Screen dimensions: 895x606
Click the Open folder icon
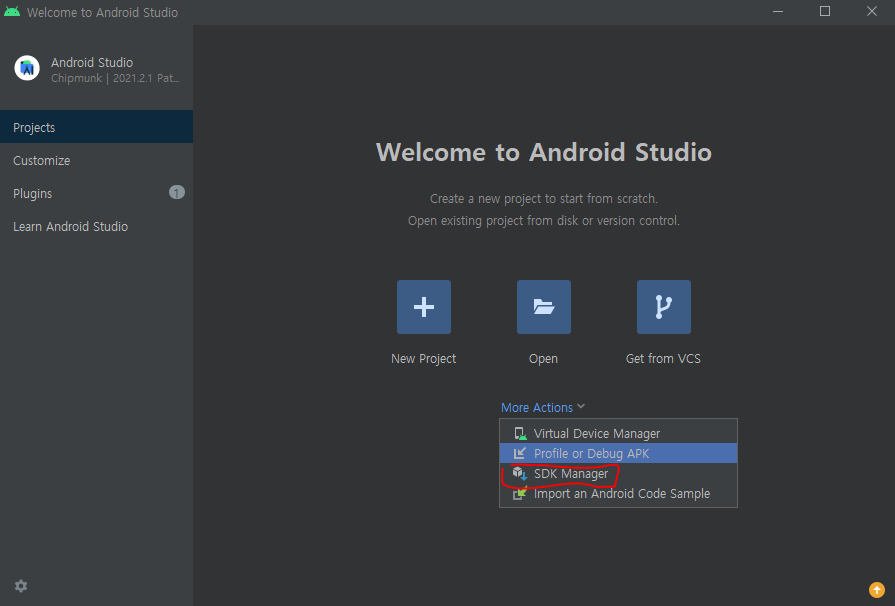pos(543,307)
